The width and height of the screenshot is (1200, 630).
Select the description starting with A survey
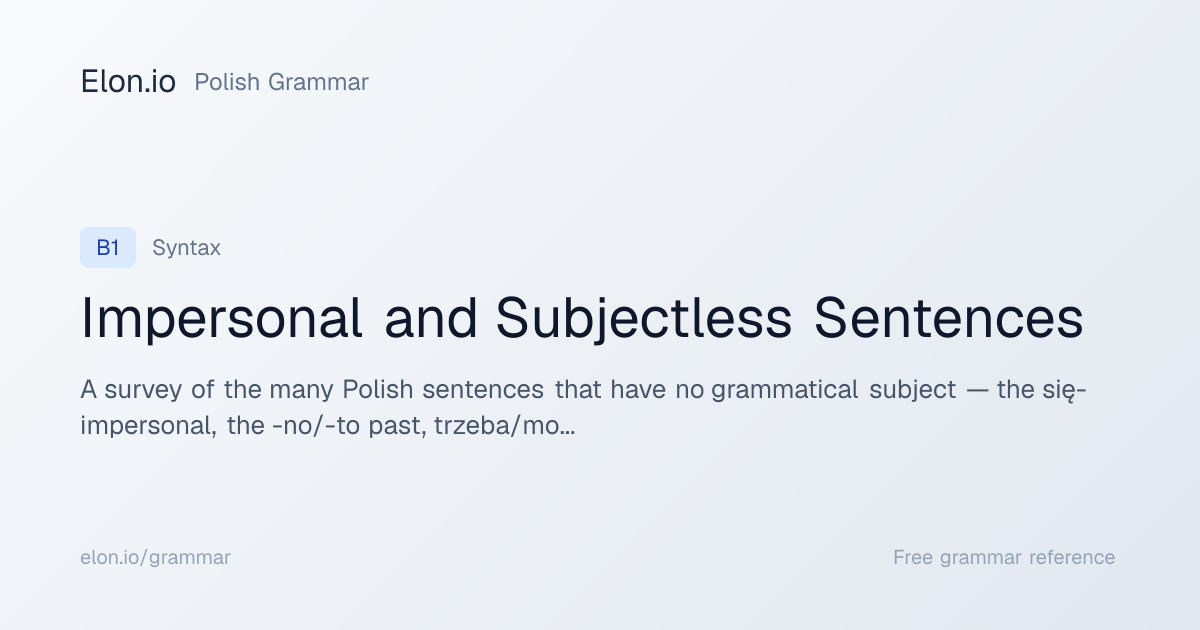[x=583, y=408]
